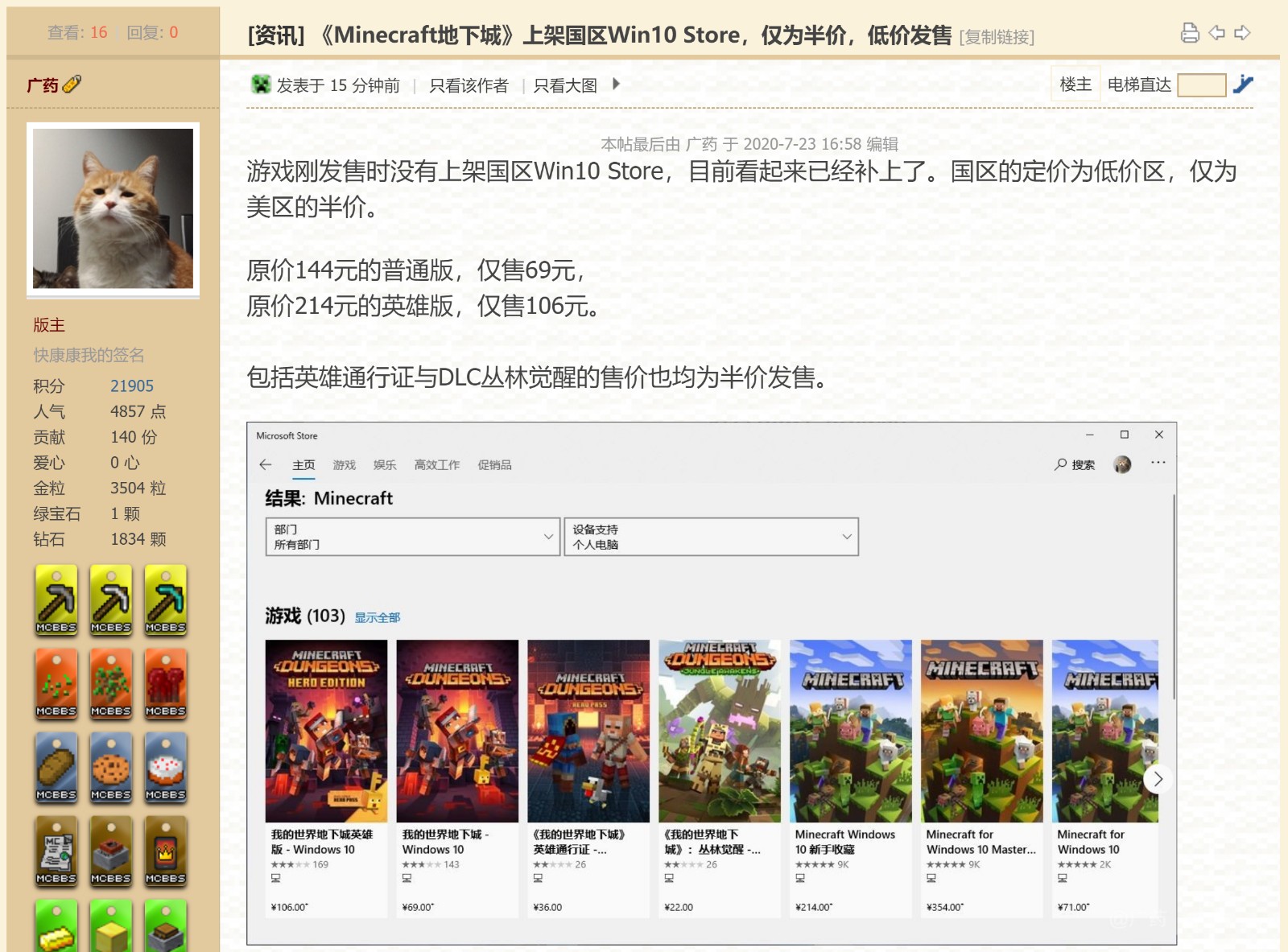This screenshot has width=1288, height=952.
Task: Open the username 广药 profile link
Action: coord(43,84)
